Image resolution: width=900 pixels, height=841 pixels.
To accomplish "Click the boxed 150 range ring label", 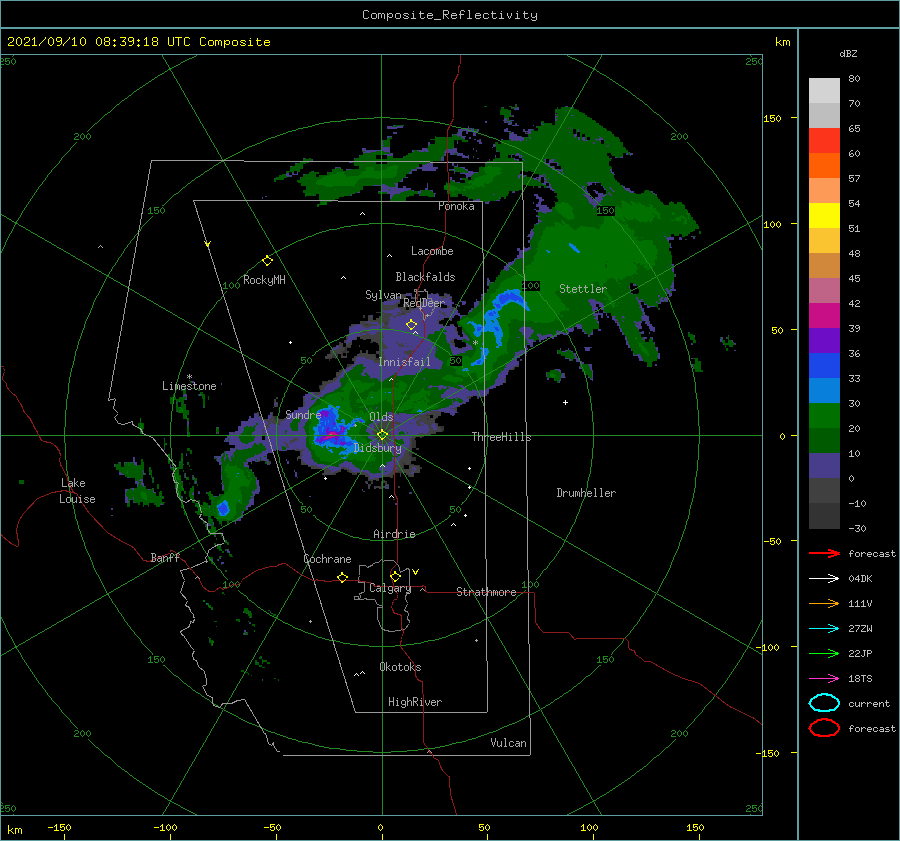I will pyautogui.click(x=606, y=211).
